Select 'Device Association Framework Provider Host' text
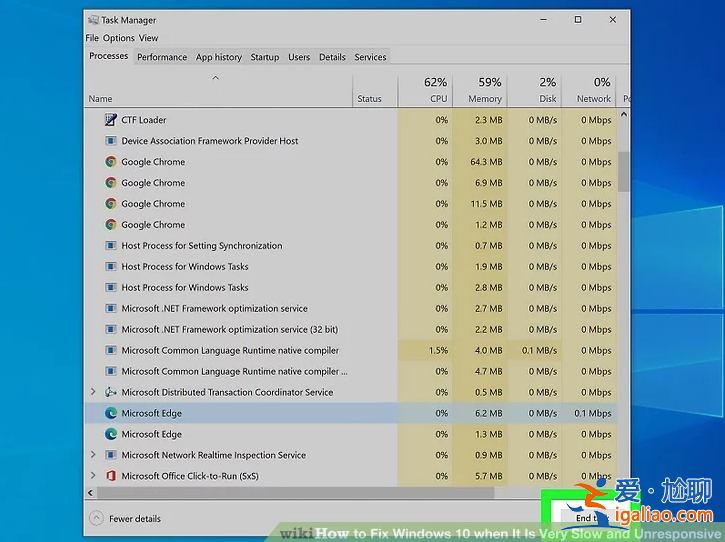 tap(210, 141)
